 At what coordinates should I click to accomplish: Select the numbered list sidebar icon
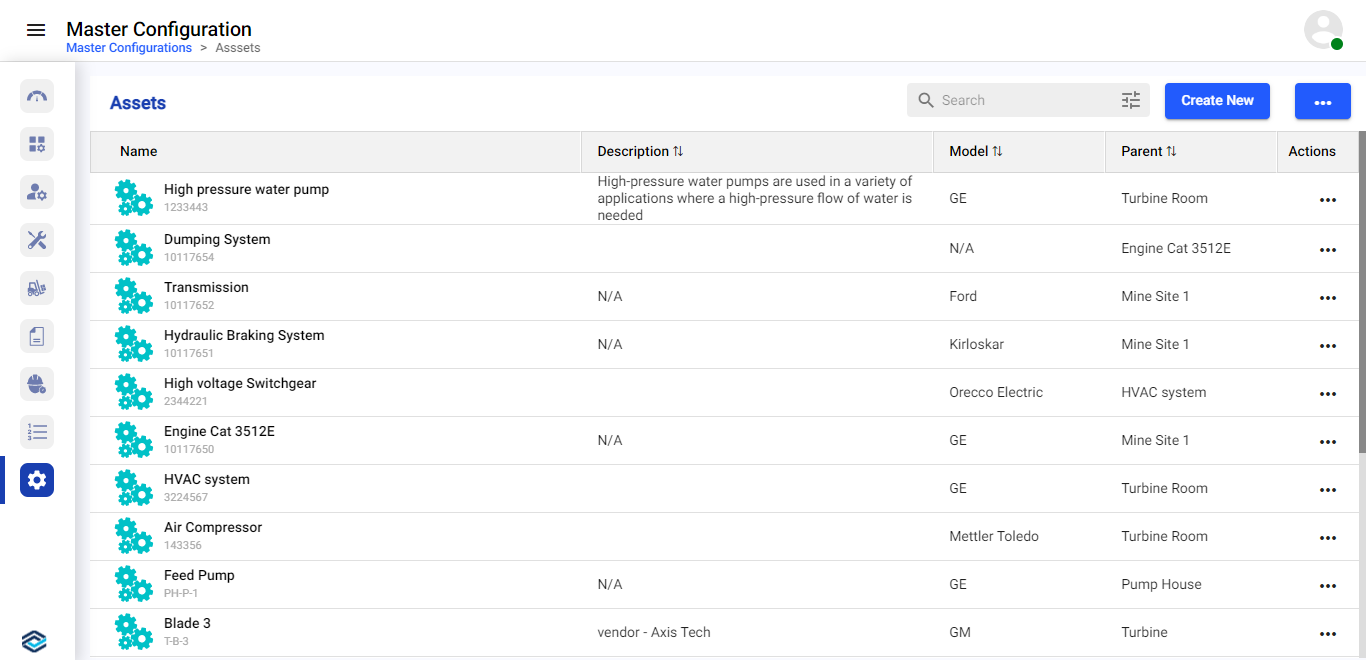37,432
